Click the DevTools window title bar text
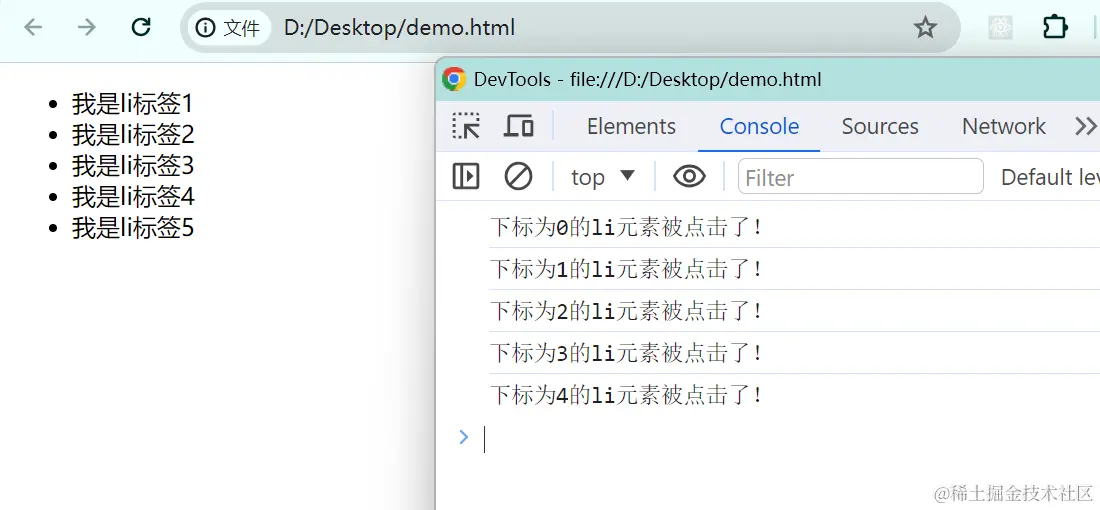This screenshot has width=1100, height=510. 648,79
